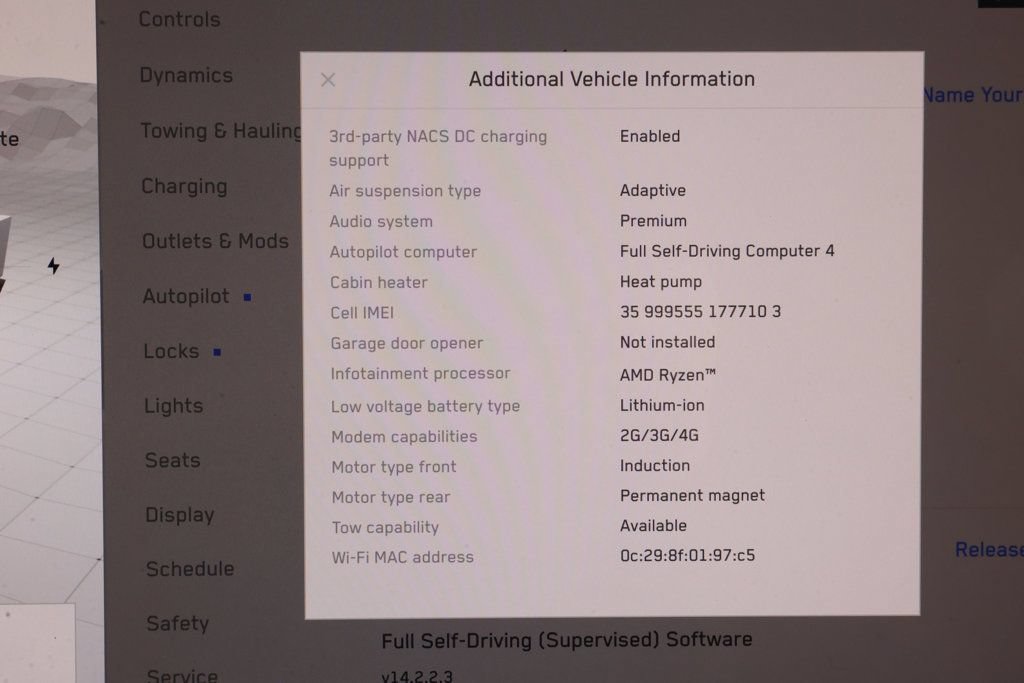Tap the Additional Vehicle Information title
The height and width of the screenshot is (683, 1024).
pos(612,79)
